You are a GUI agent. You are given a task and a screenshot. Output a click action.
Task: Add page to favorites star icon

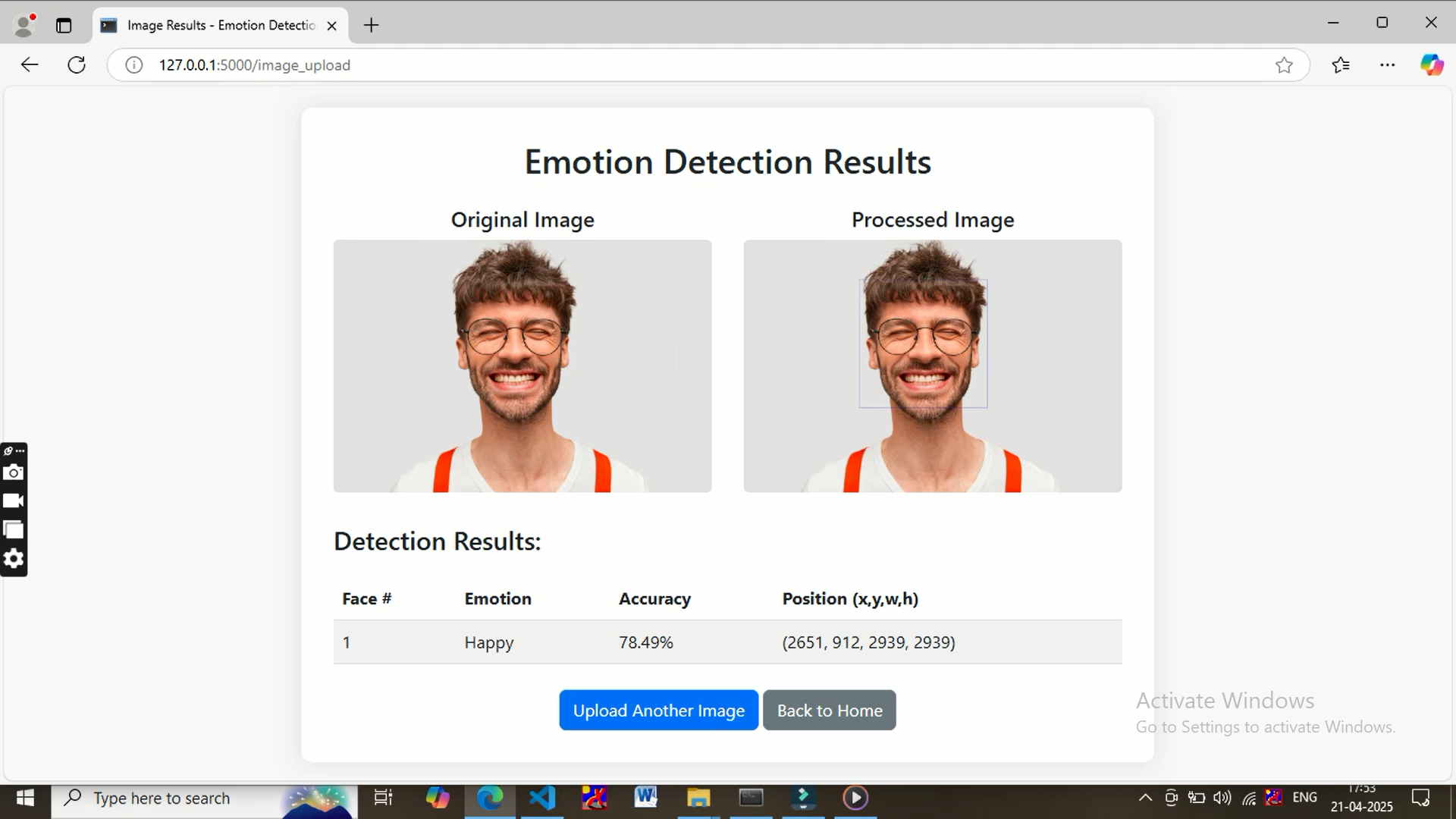coord(1284,65)
